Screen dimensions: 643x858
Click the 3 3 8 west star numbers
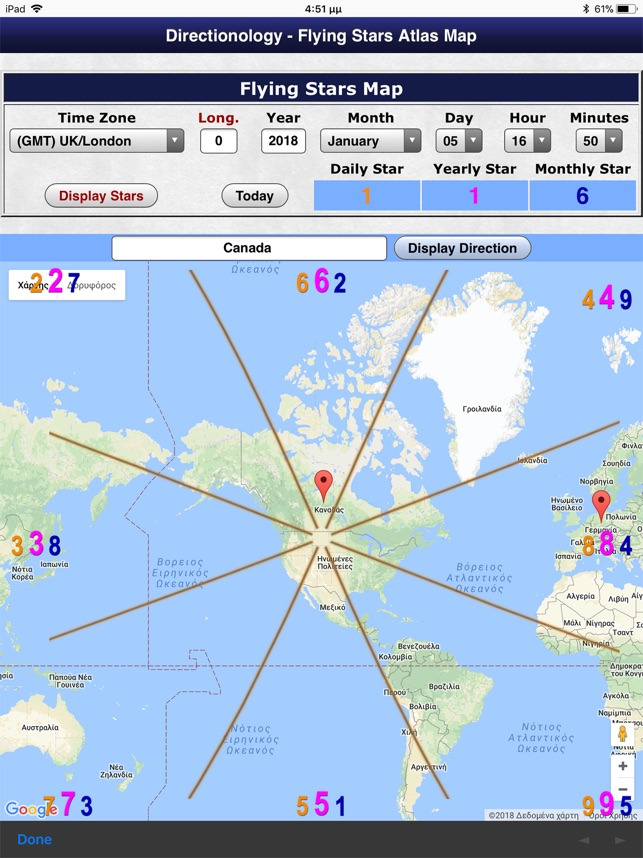click(36, 544)
